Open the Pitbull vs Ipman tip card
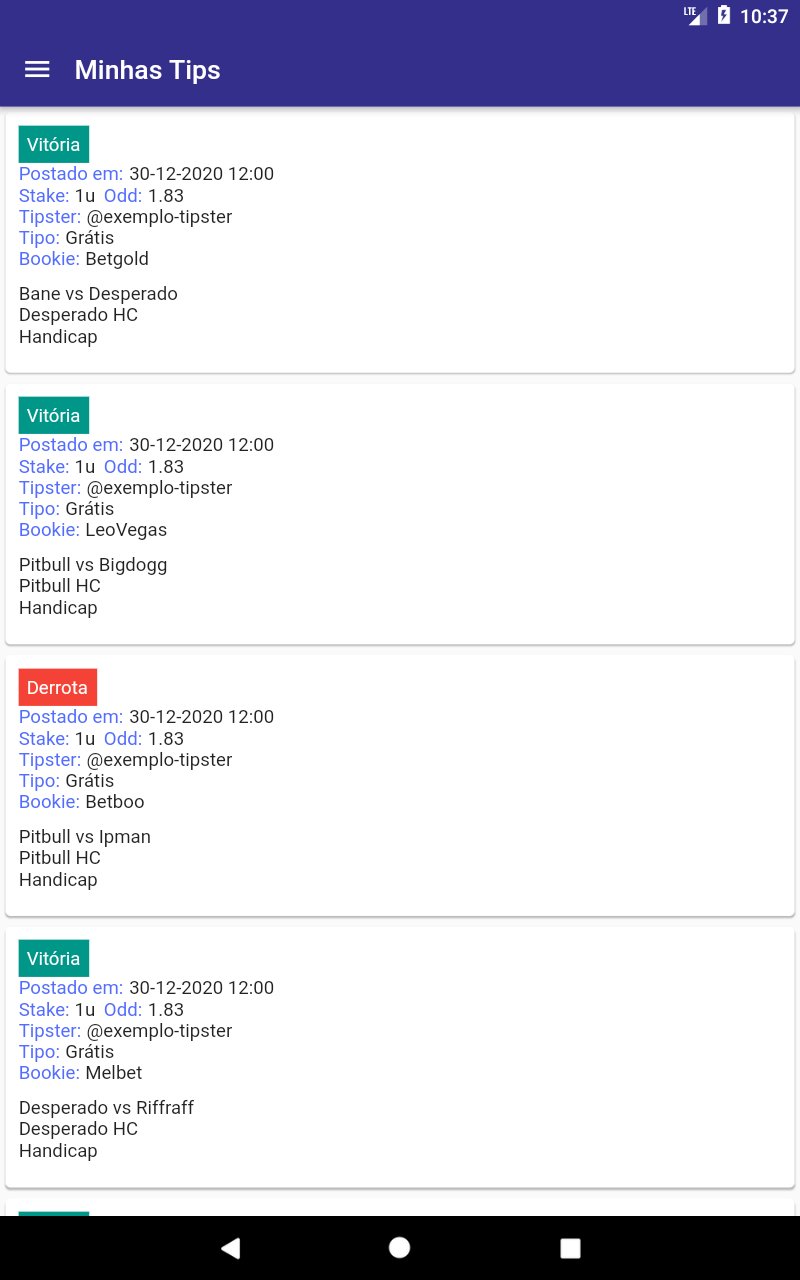800x1280 pixels. (400, 837)
